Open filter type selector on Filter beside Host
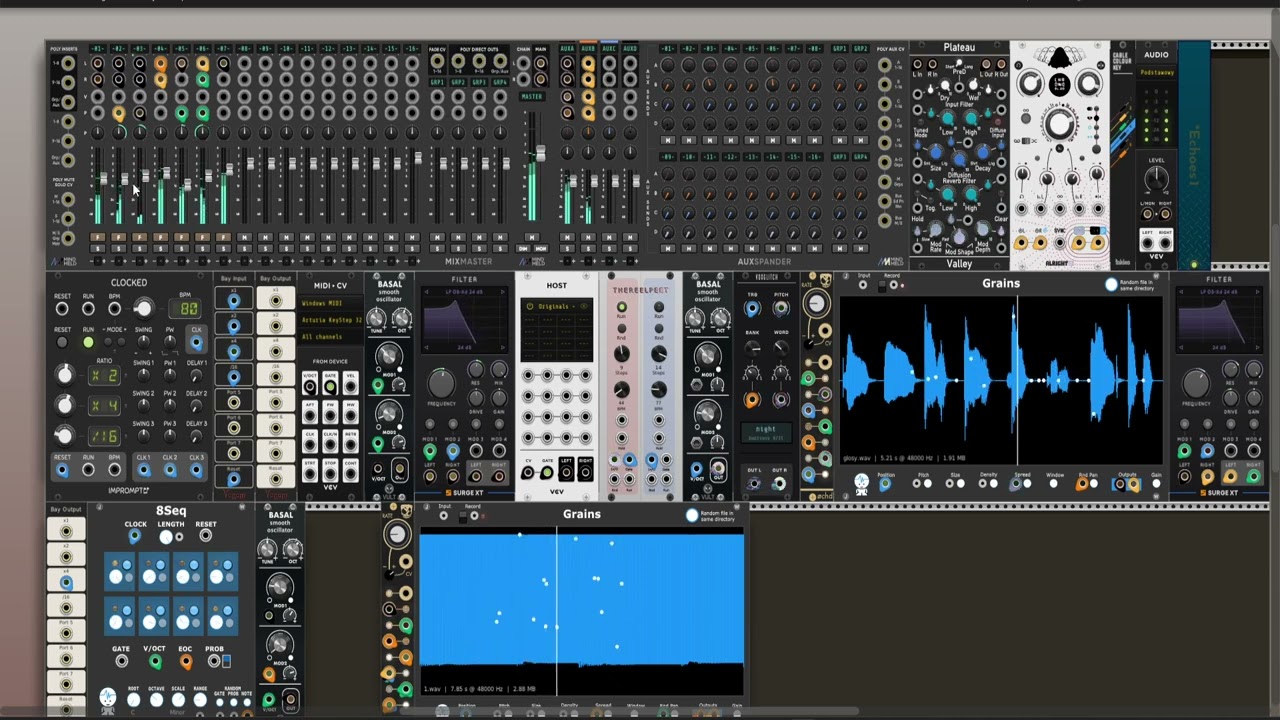The image size is (1280, 720). coord(466,292)
